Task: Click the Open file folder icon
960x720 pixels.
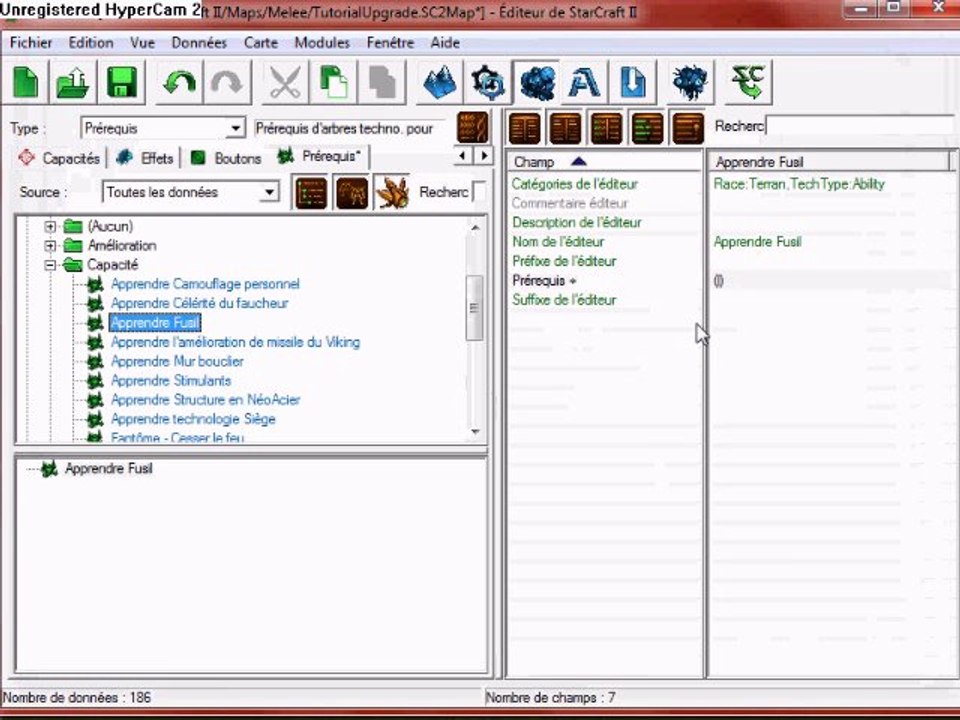Action: (x=73, y=83)
